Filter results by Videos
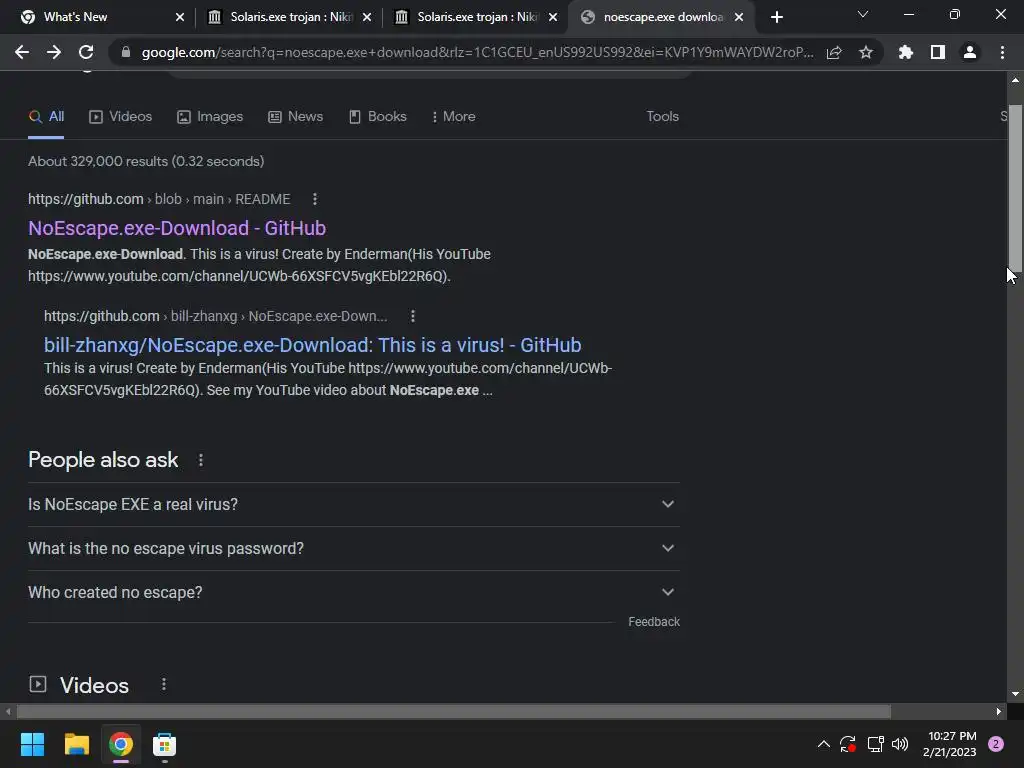The width and height of the screenshot is (1024, 768). 121,116
